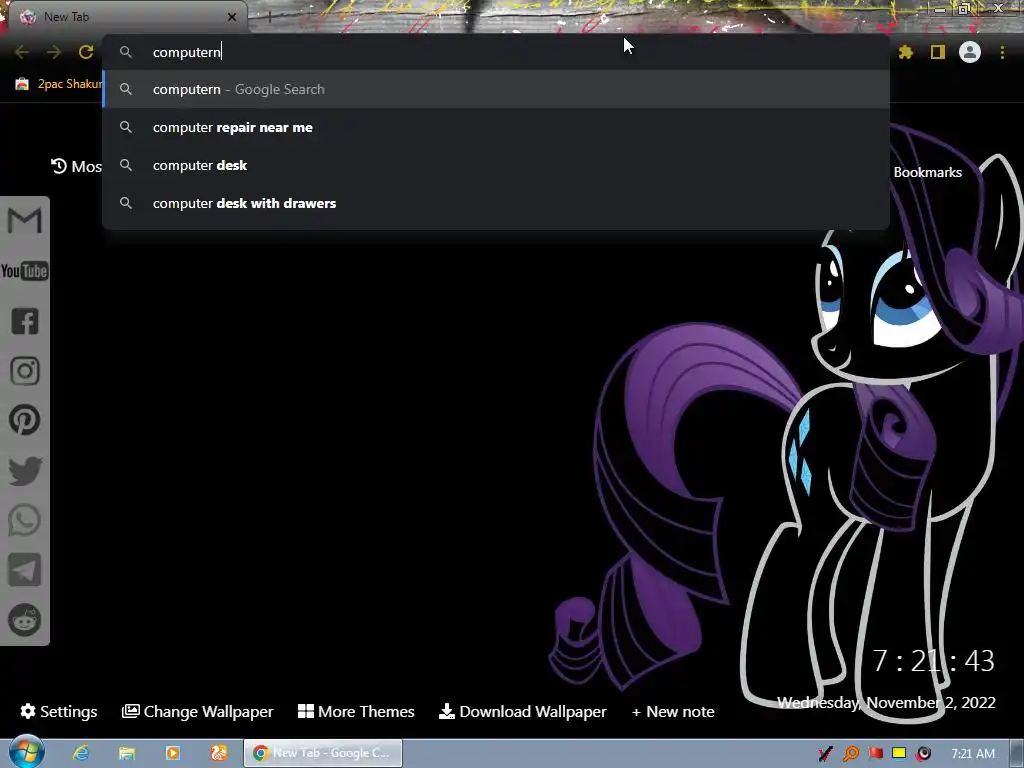
Task: Open the YouTube sidebar shortcut
Action: (x=24, y=271)
